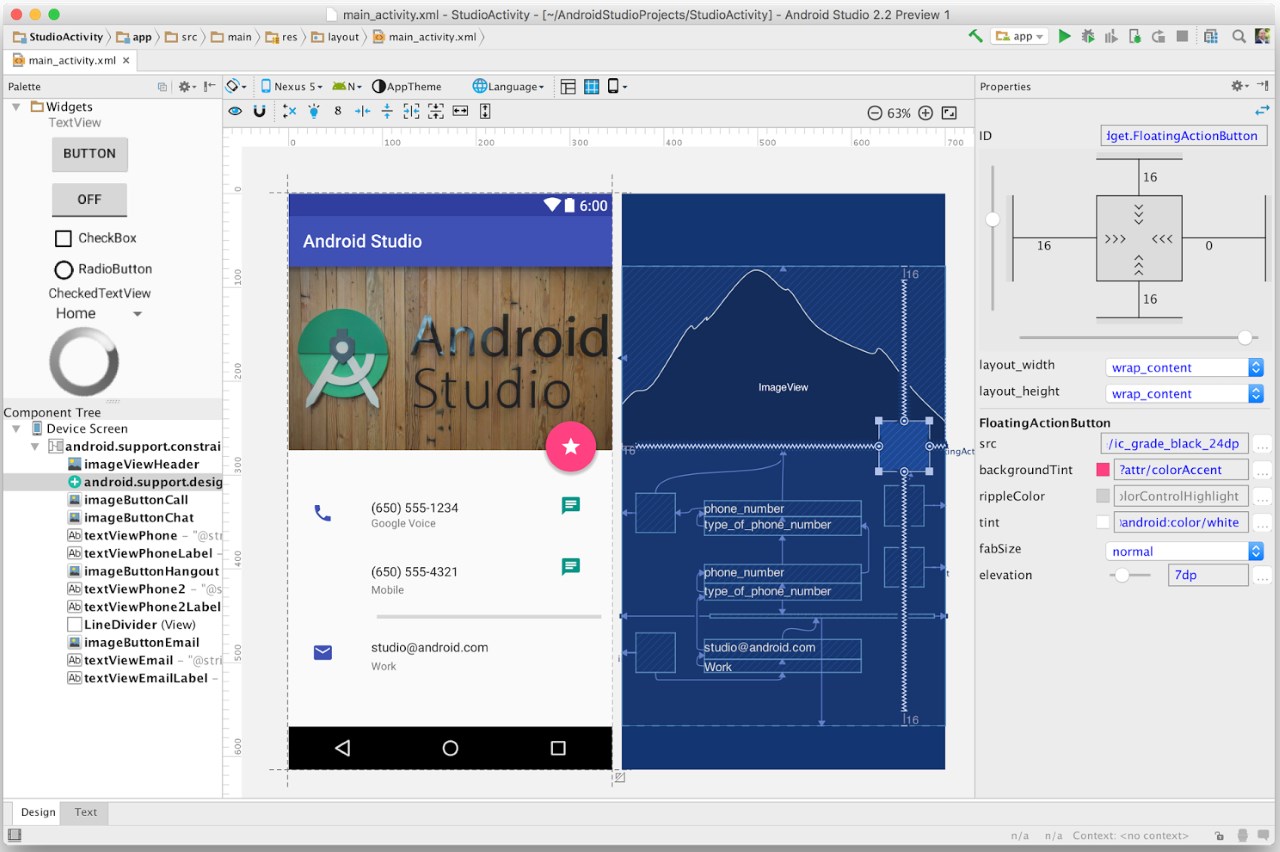
Task: Toggle Autoconnect with the magnet icon
Action: pyautogui.click(x=260, y=111)
